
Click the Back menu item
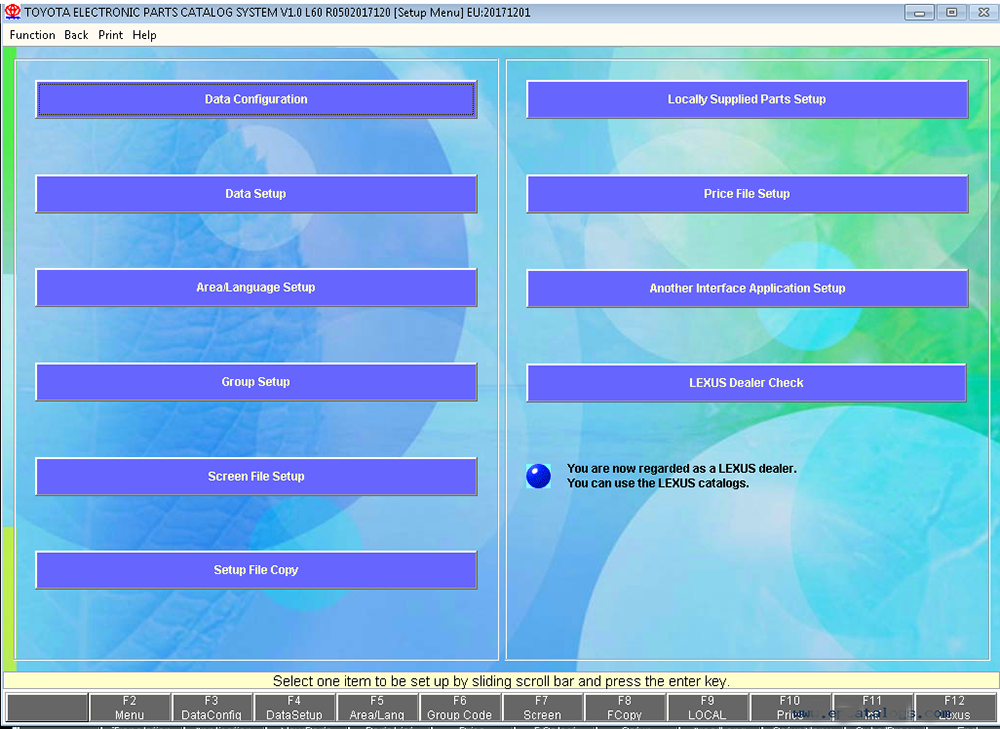pyautogui.click(x=77, y=35)
